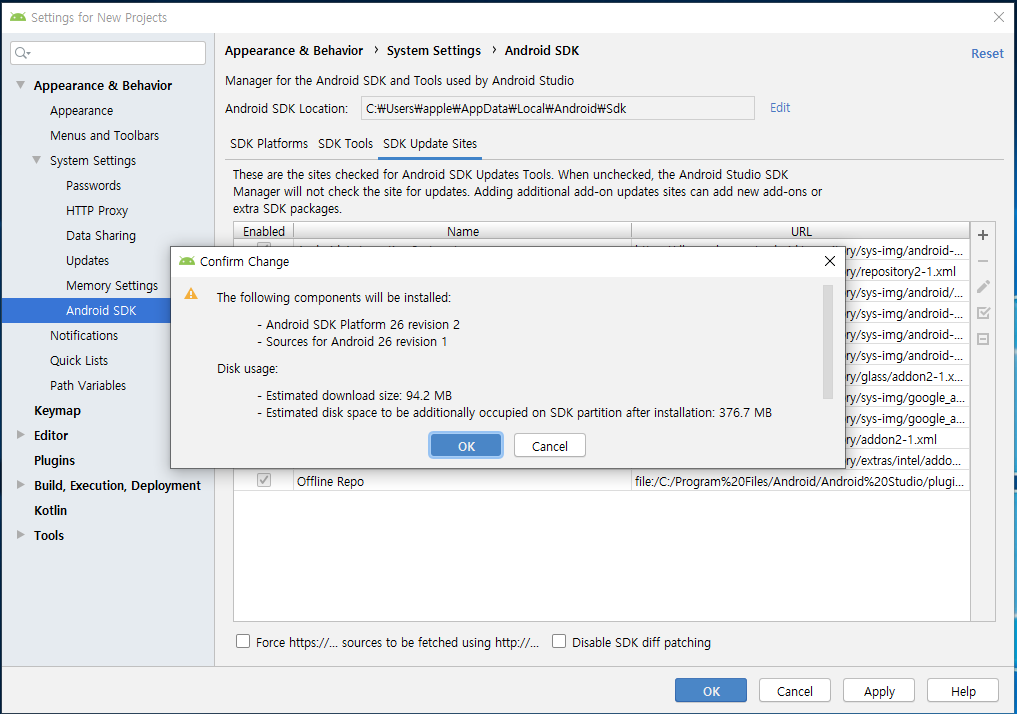Close the Settings for New Projects window
Viewport: 1017px width, 714px height.
(999, 18)
